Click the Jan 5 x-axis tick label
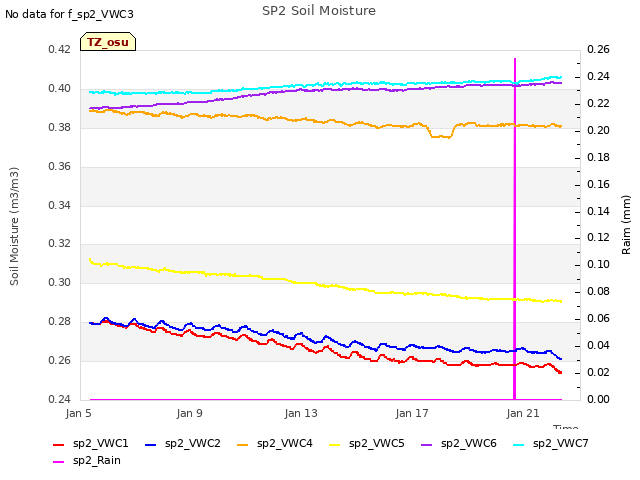This screenshot has width=640, height=480. [79, 413]
